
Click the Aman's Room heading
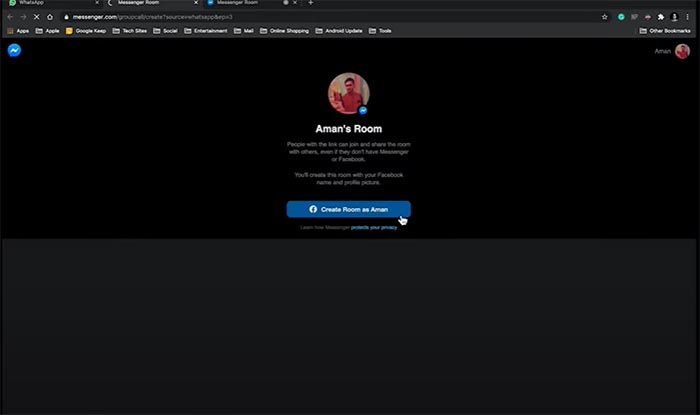coord(349,129)
